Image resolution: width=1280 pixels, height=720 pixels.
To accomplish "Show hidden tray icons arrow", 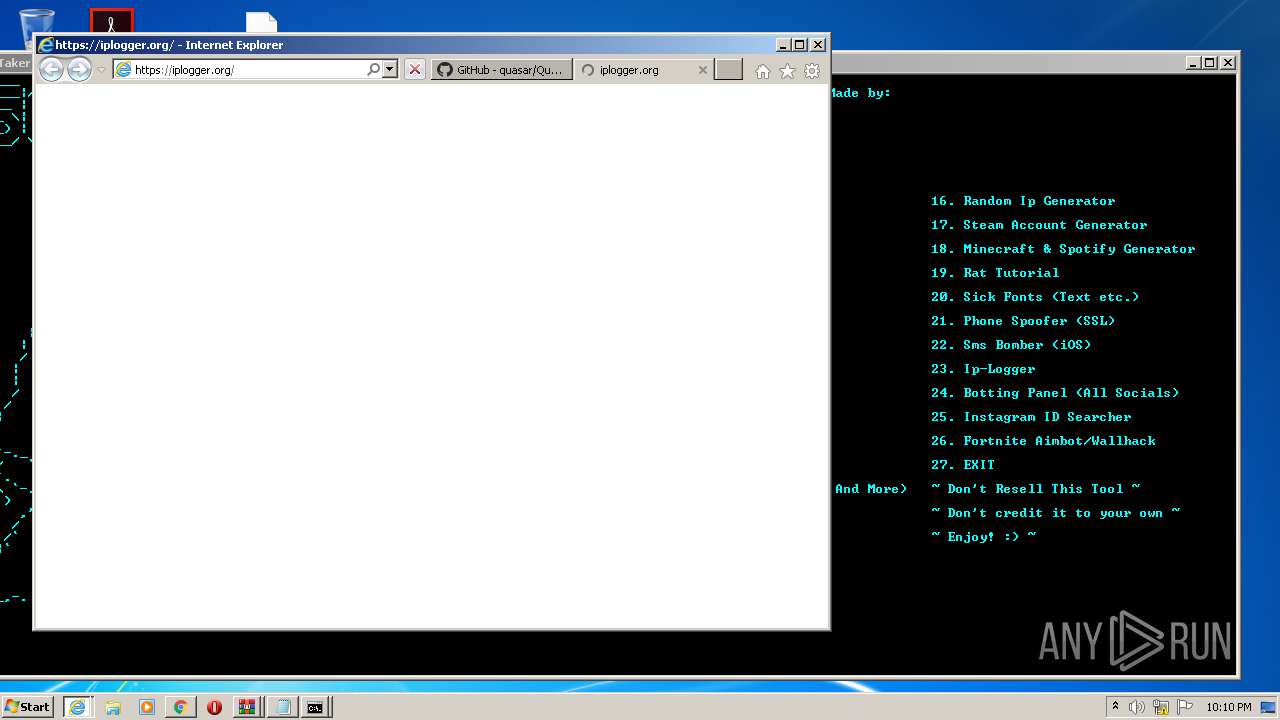I will (1115, 707).
